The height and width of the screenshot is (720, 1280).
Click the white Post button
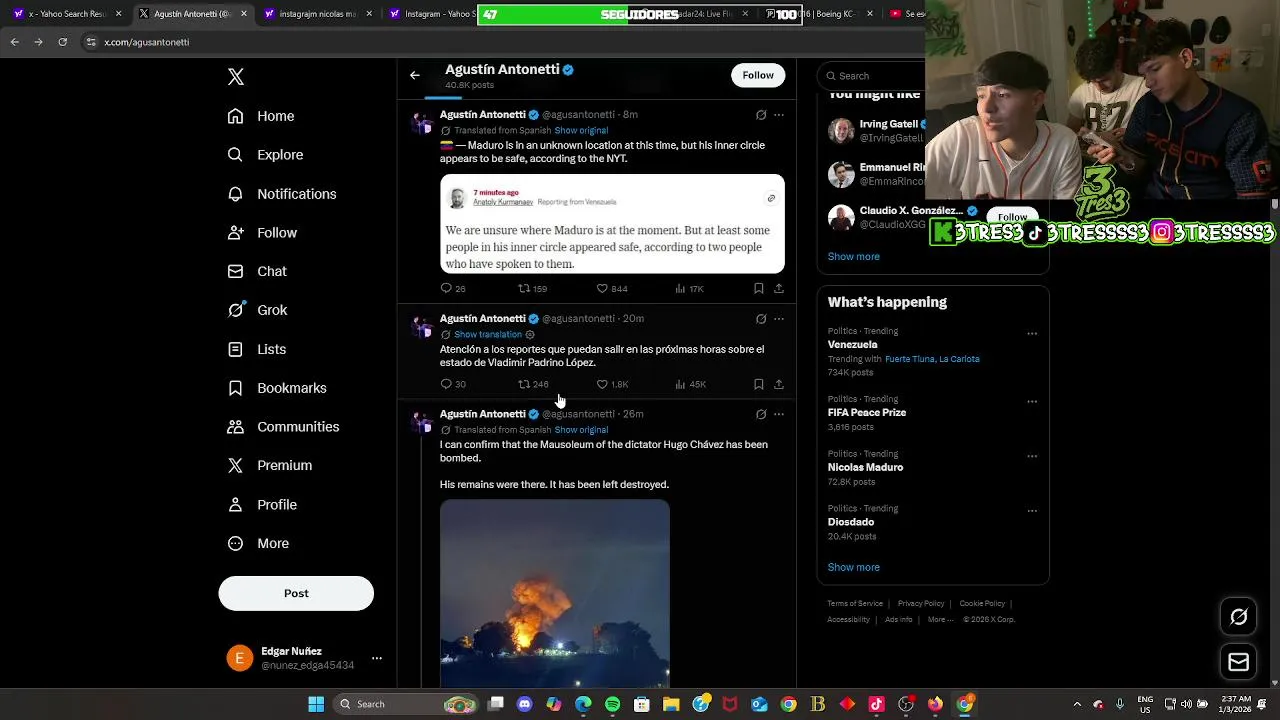point(296,593)
